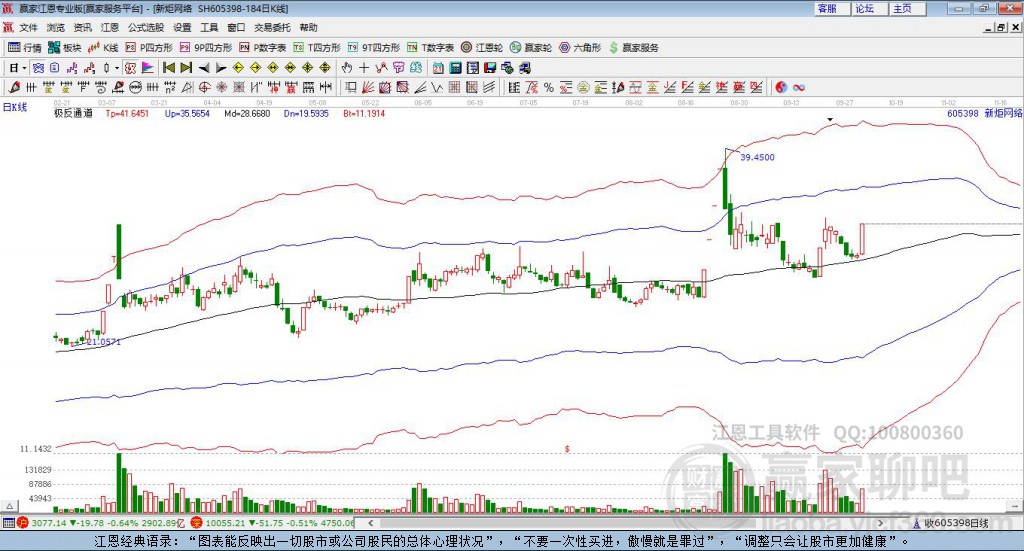The image size is (1024, 551).
Task: Open the 交易委托 menu
Action: (x=272, y=27)
